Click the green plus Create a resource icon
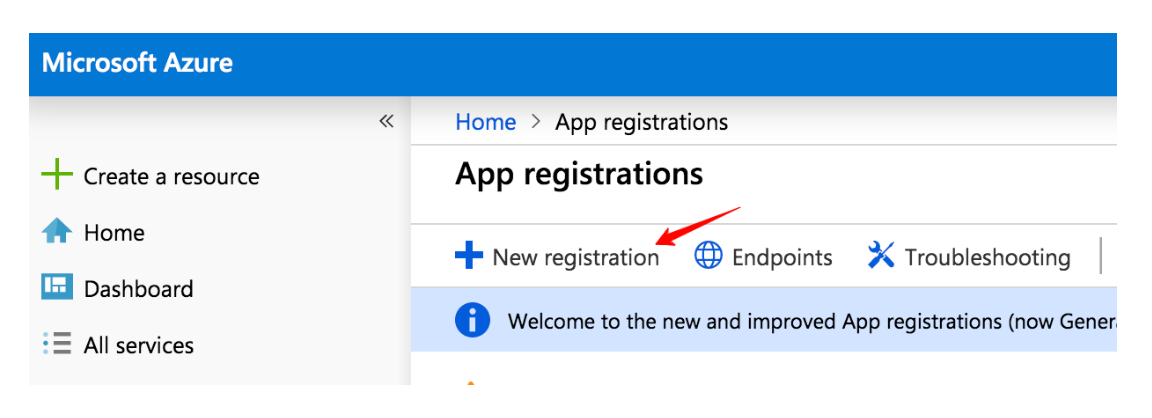Image resolution: width=1152 pixels, height=418 pixels. coord(57,176)
